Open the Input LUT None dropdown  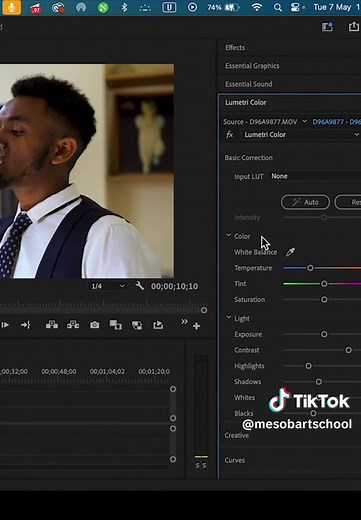coord(314,176)
